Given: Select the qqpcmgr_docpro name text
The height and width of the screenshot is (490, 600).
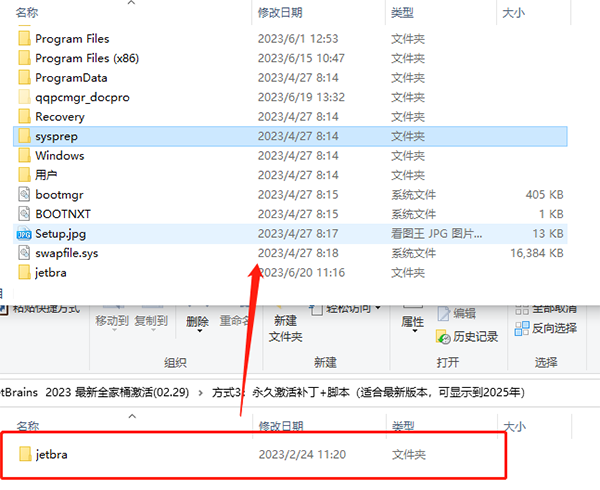Looking at the screenshot, I should [82, 97].
